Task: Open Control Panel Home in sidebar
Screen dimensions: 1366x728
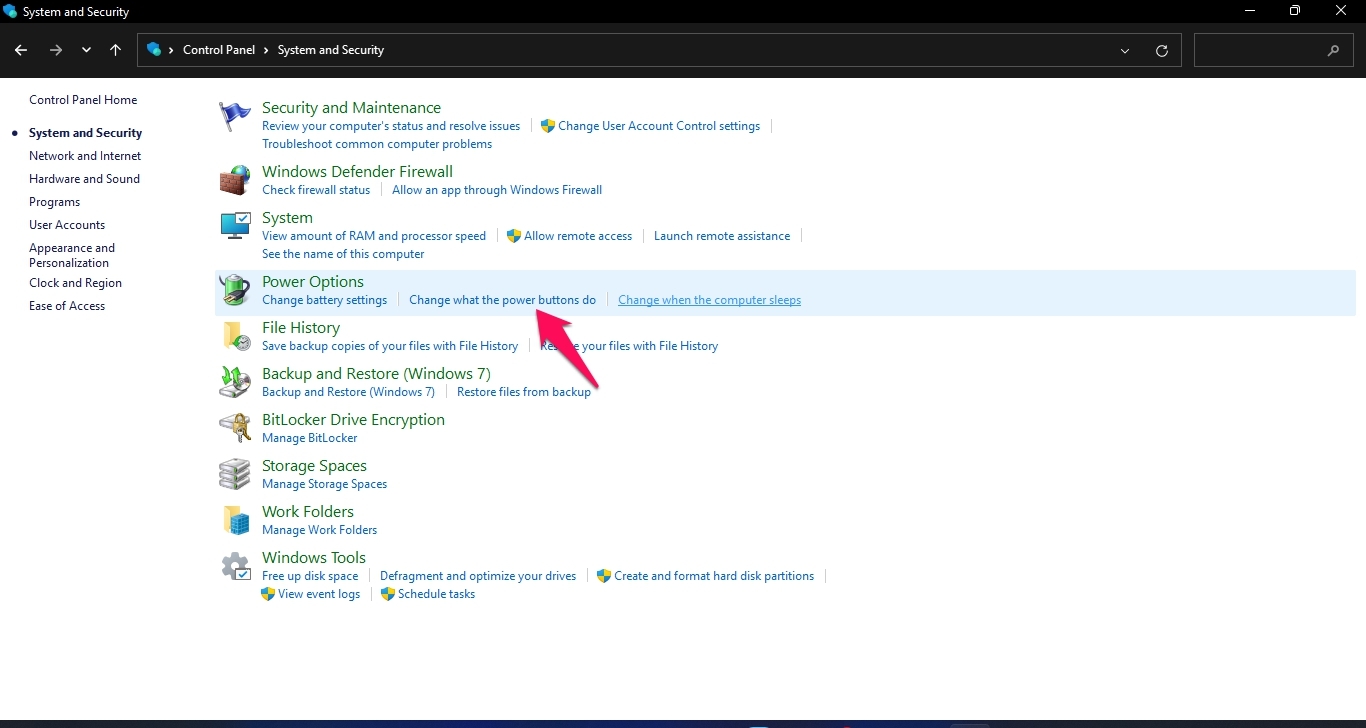Action: coord(83,100)
